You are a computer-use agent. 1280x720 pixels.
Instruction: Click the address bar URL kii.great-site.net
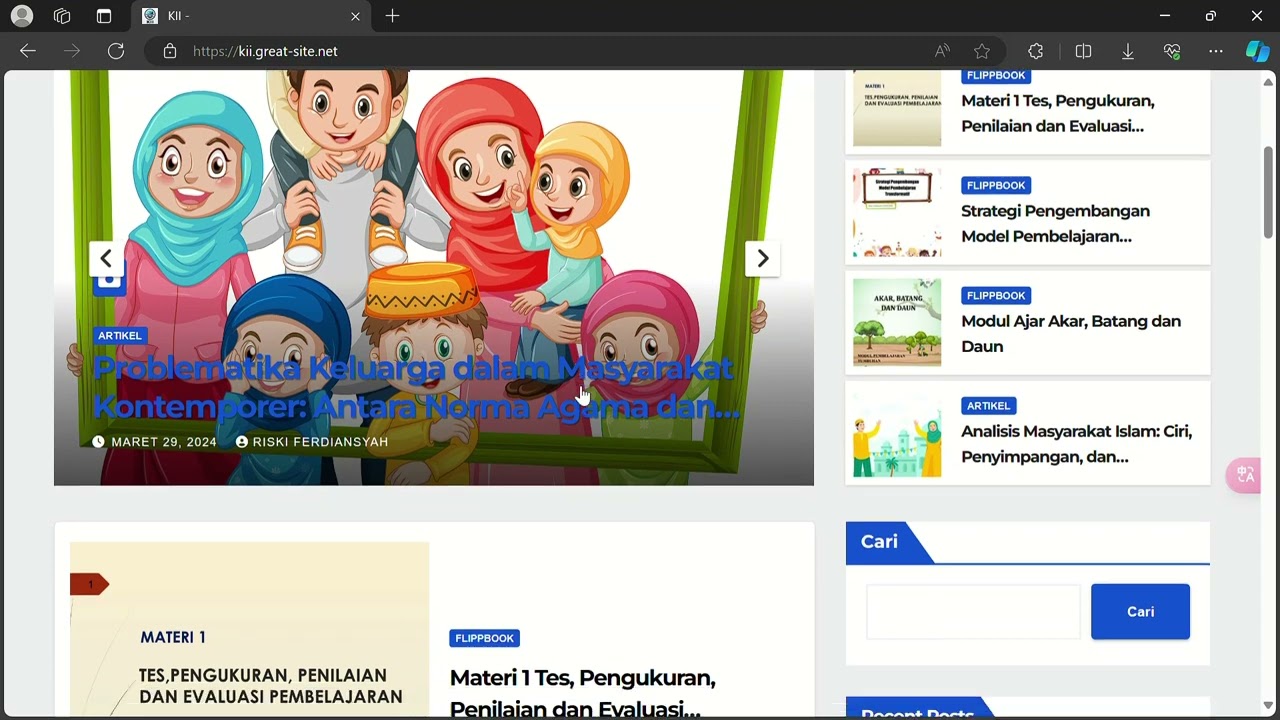pyautogui.click(x=265, y=51)
